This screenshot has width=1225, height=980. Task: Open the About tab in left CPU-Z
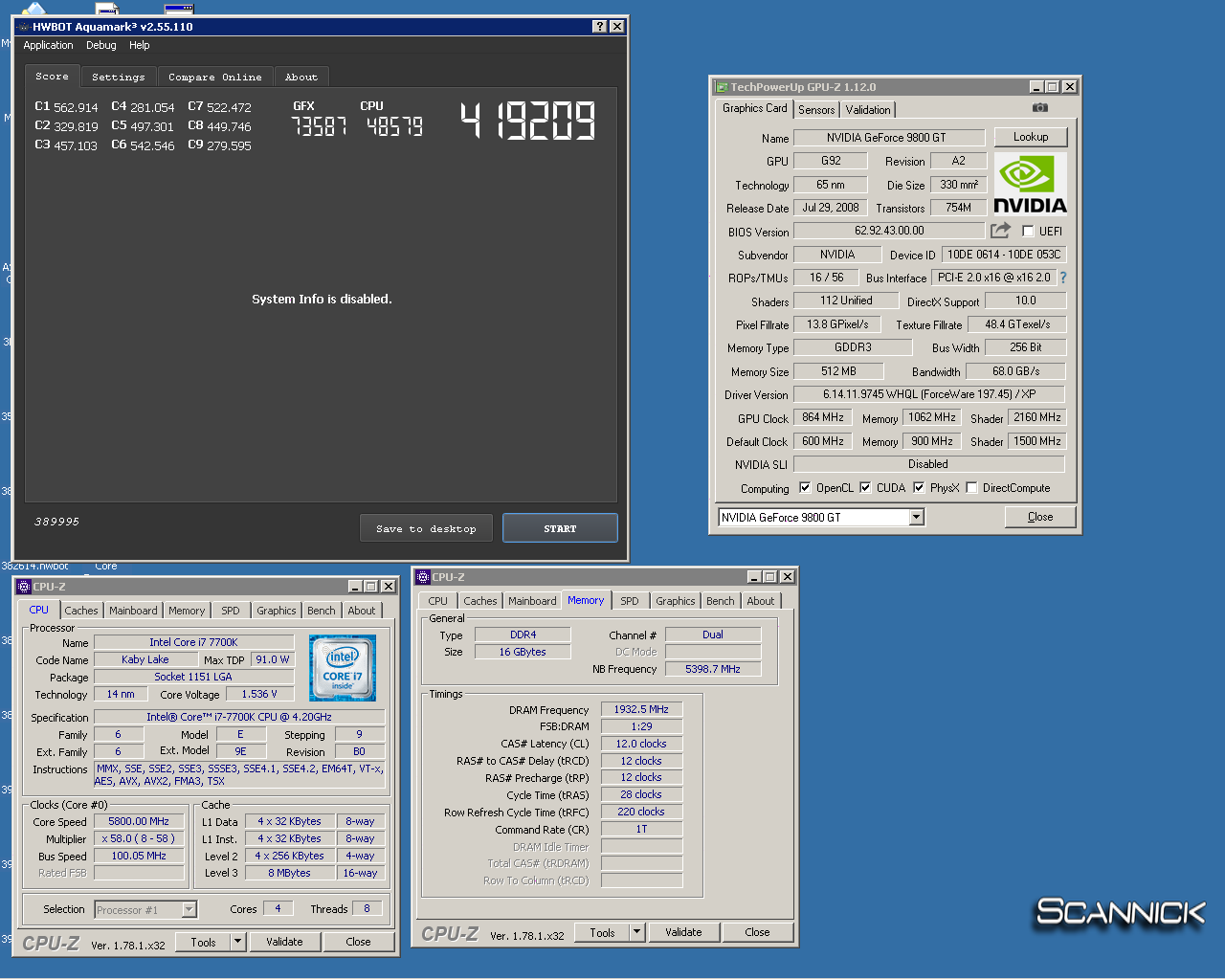pyautogui.click(x=362, y=611)
